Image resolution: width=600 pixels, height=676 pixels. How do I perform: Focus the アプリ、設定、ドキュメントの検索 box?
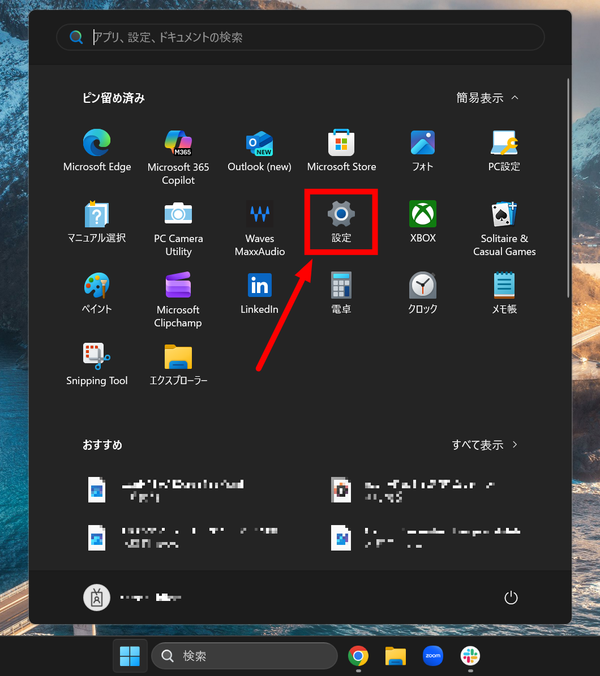pyautogui.click(x=300, y=37)
